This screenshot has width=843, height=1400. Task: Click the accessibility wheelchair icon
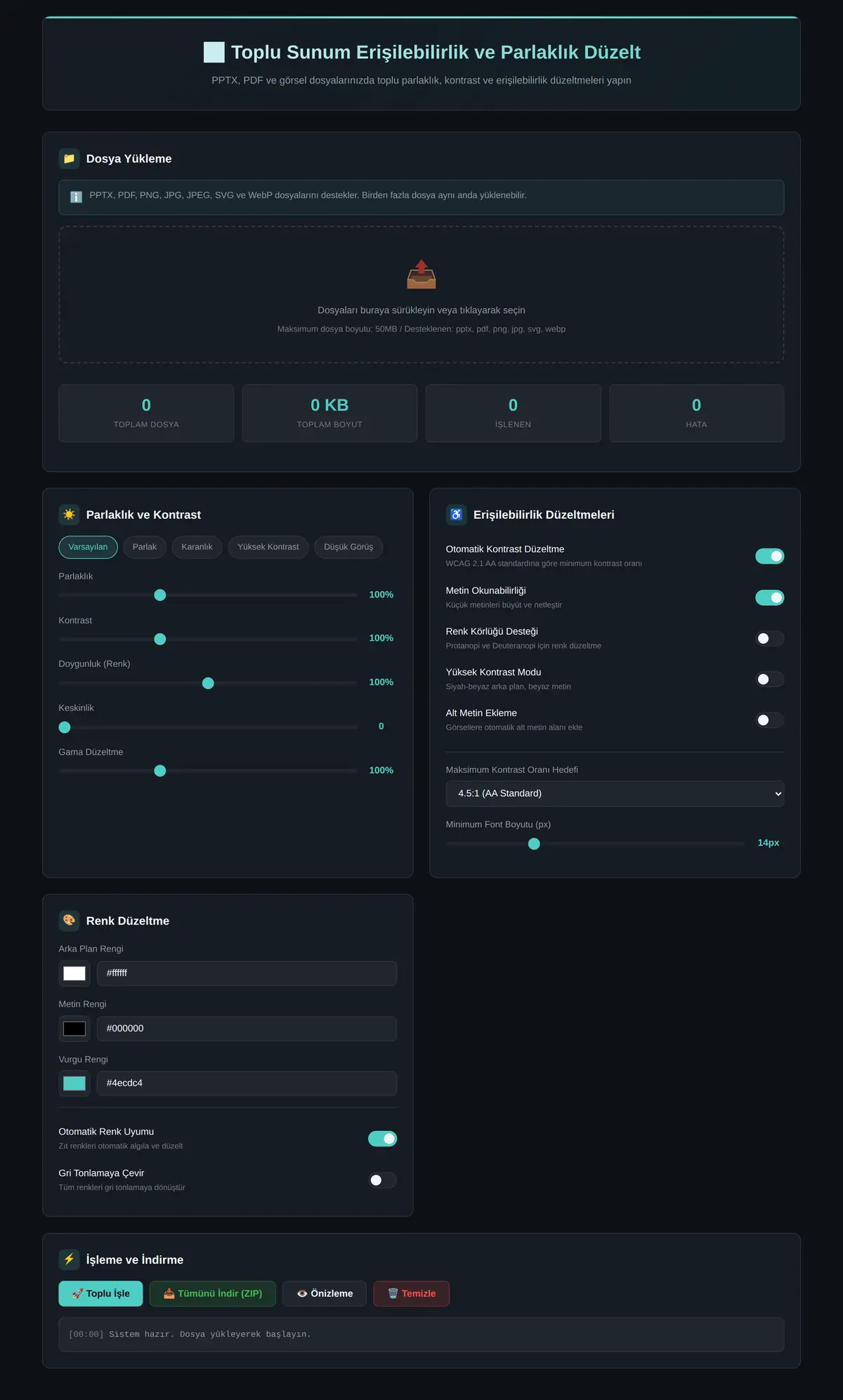(456, 515)
